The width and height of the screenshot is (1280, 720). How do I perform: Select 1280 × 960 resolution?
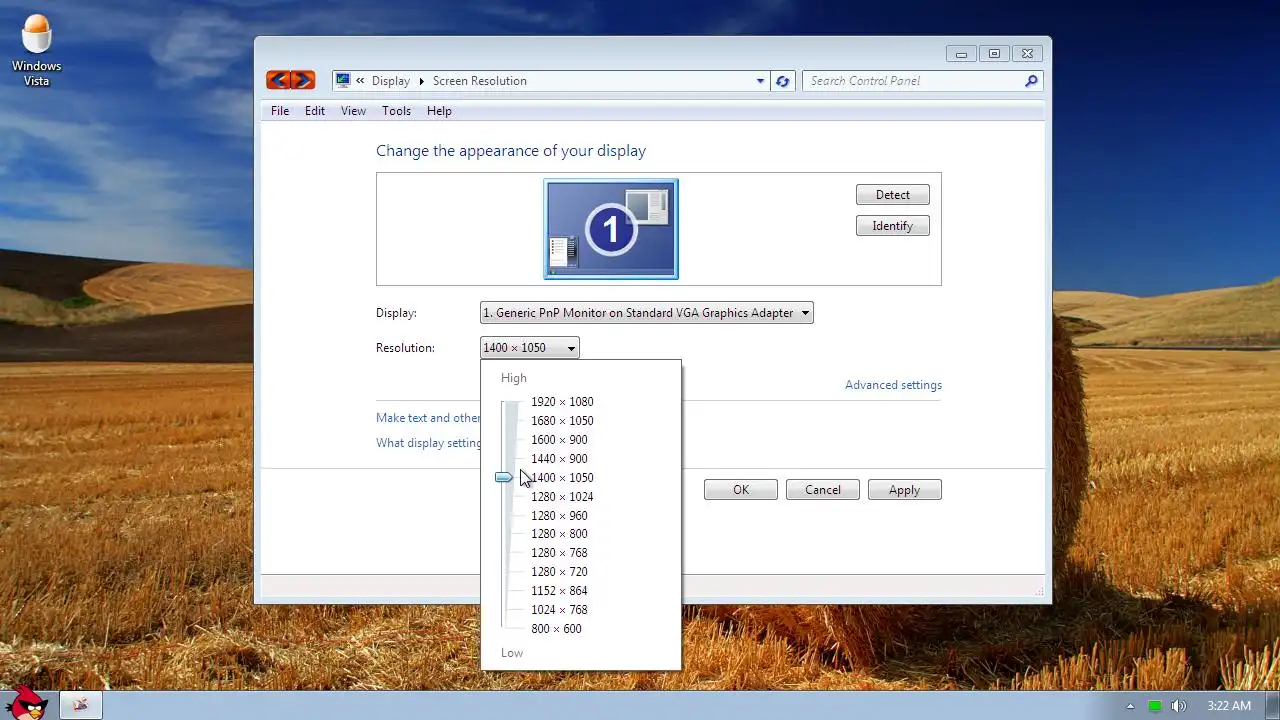tap(559, 516)
